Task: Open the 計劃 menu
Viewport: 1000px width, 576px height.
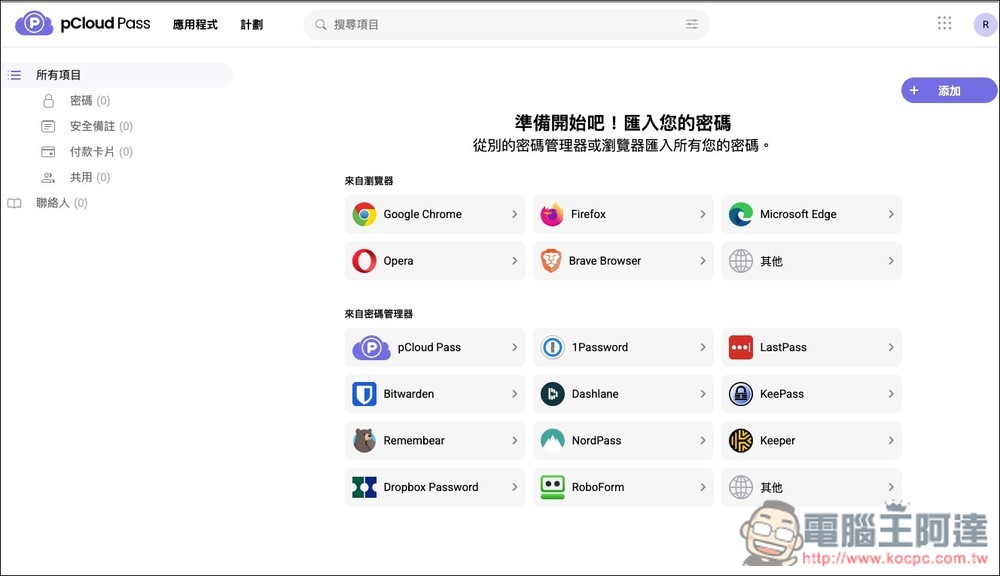Action: point(251,25)
